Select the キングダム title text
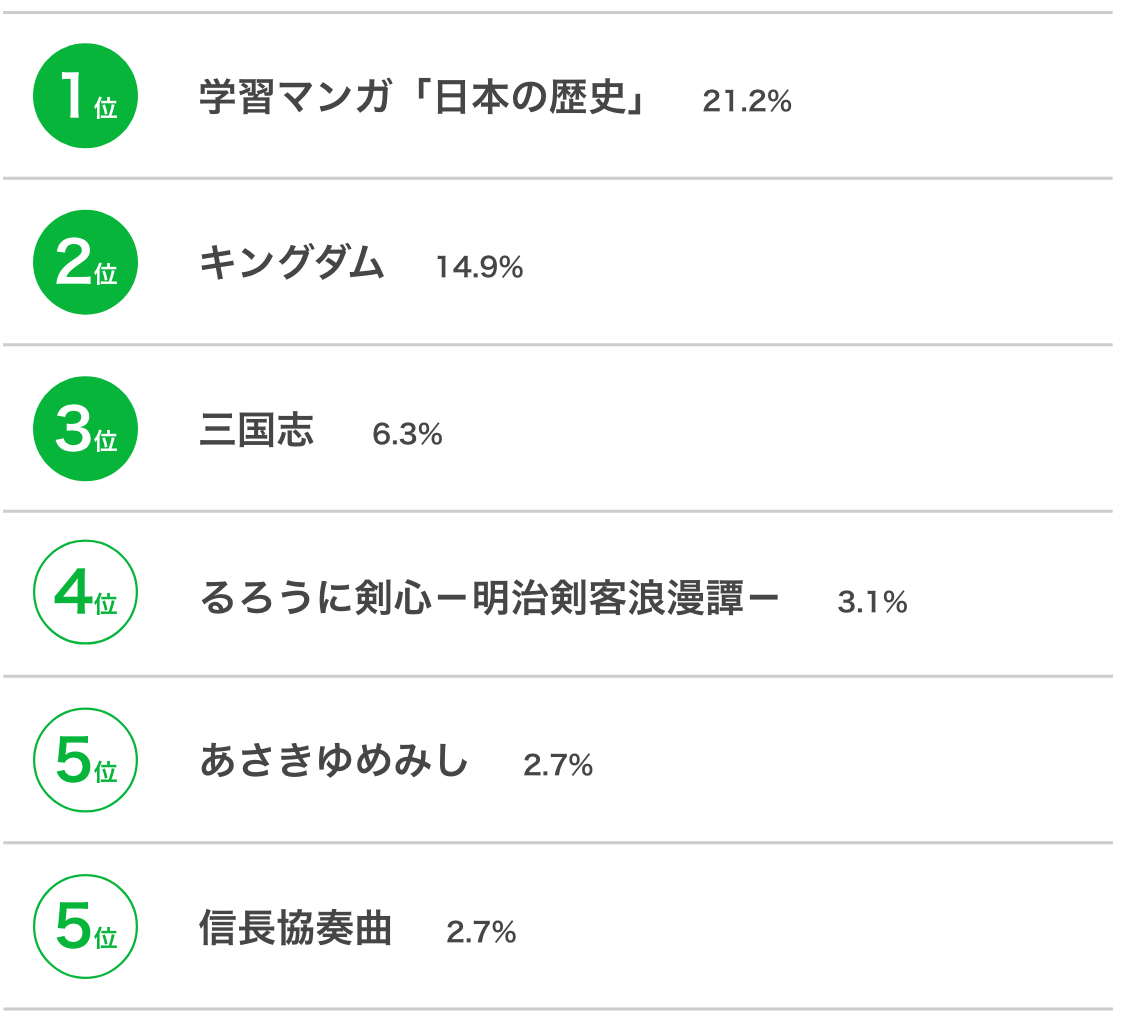This screenshot has width=1122, height=1032. [x=292, y=263]
